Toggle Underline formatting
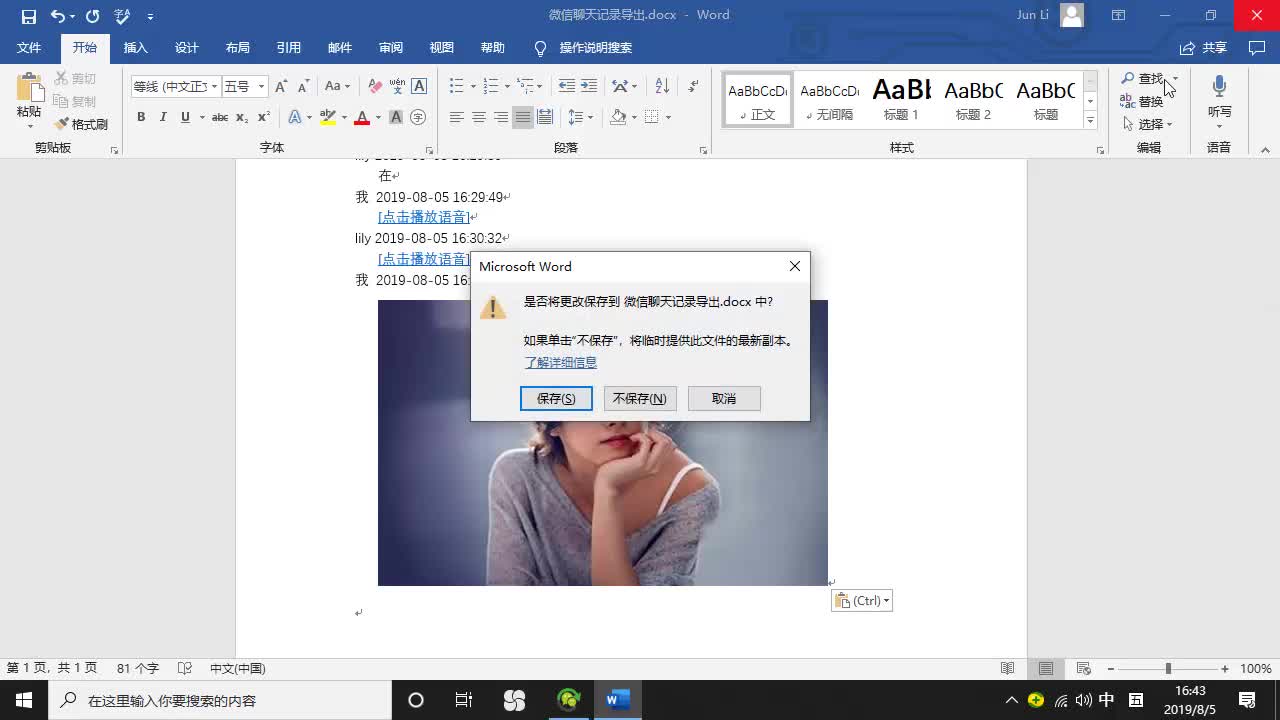Image resolution: width=1280 pixels, height=720 pixels. 185,117
